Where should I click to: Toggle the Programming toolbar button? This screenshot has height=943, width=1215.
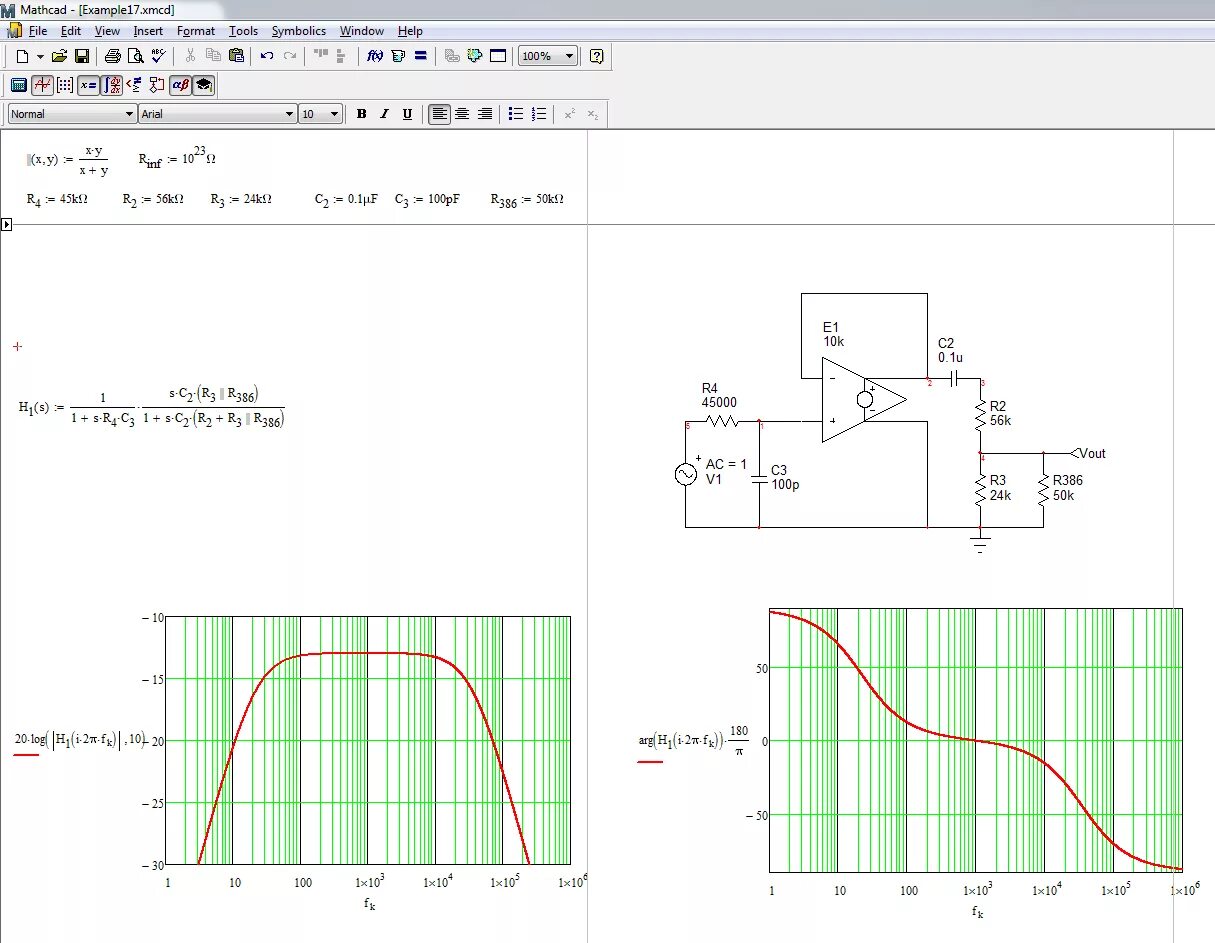coord(156,85)
